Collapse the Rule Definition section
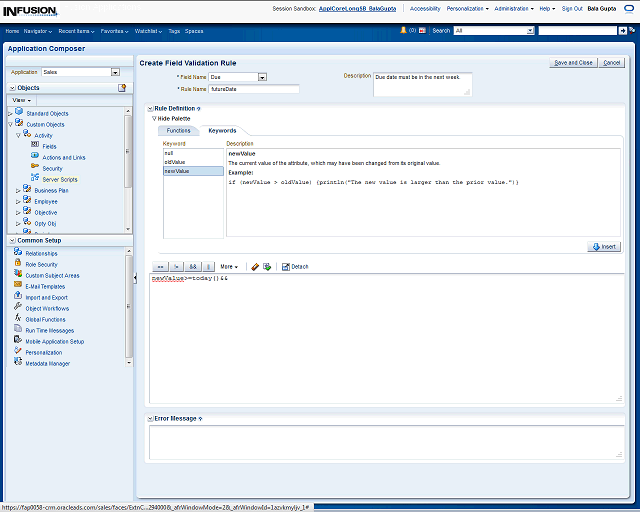Screen dimensions: 640x512 (x=149, y=107)
